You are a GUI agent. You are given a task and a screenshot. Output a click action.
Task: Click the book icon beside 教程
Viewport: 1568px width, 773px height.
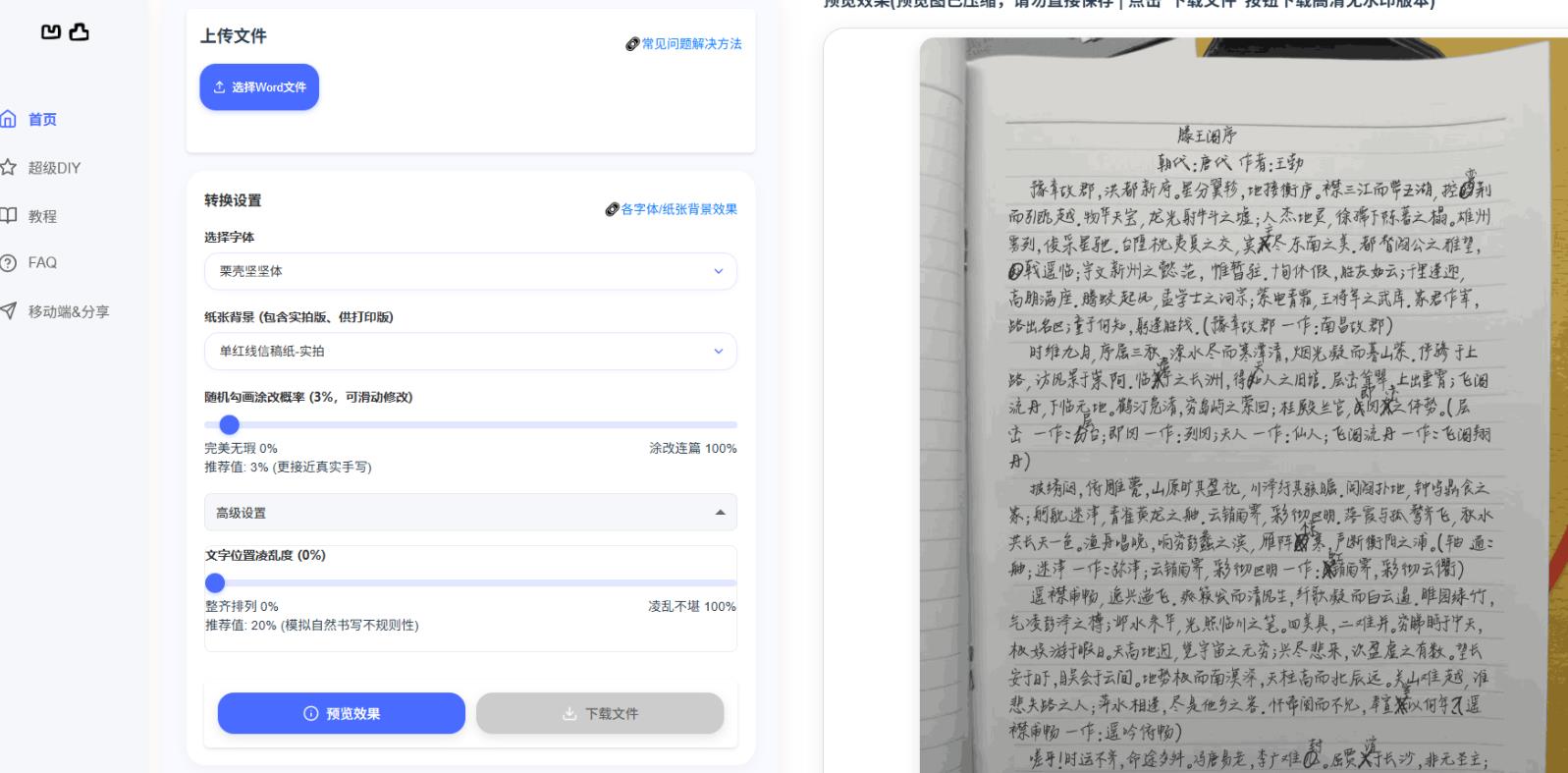click(8, 215)
